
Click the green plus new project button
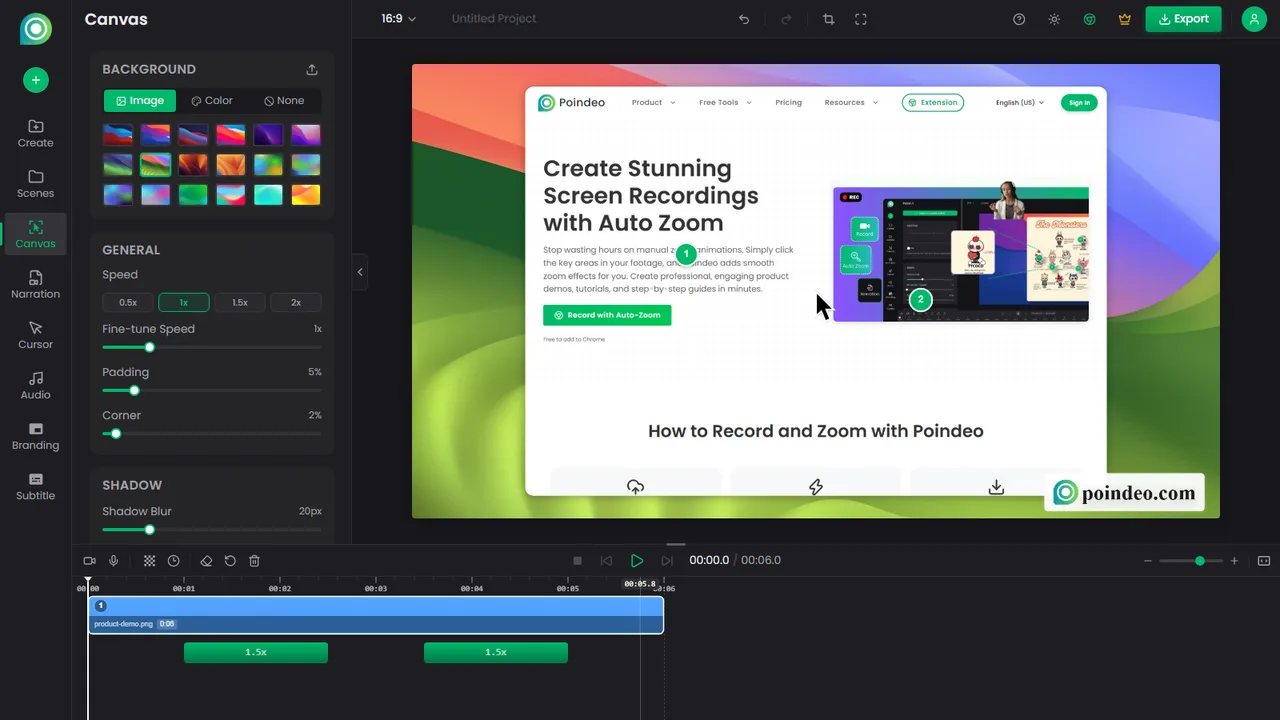(35, 80)
